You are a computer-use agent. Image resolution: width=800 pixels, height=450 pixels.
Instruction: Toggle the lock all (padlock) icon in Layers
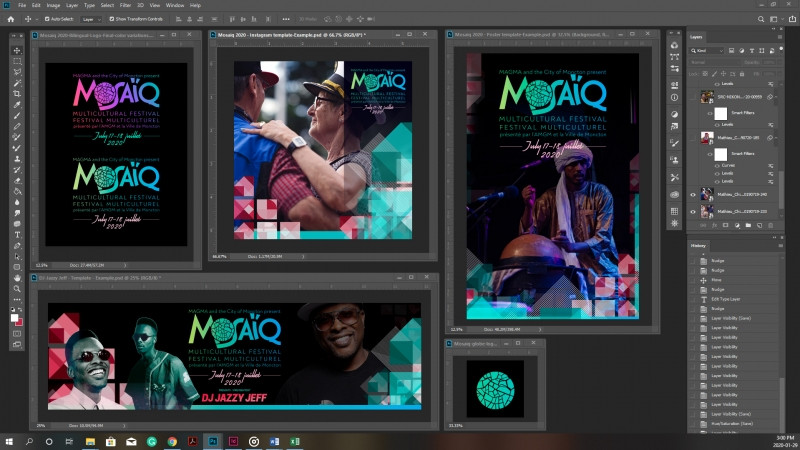(x=742, y=73)
